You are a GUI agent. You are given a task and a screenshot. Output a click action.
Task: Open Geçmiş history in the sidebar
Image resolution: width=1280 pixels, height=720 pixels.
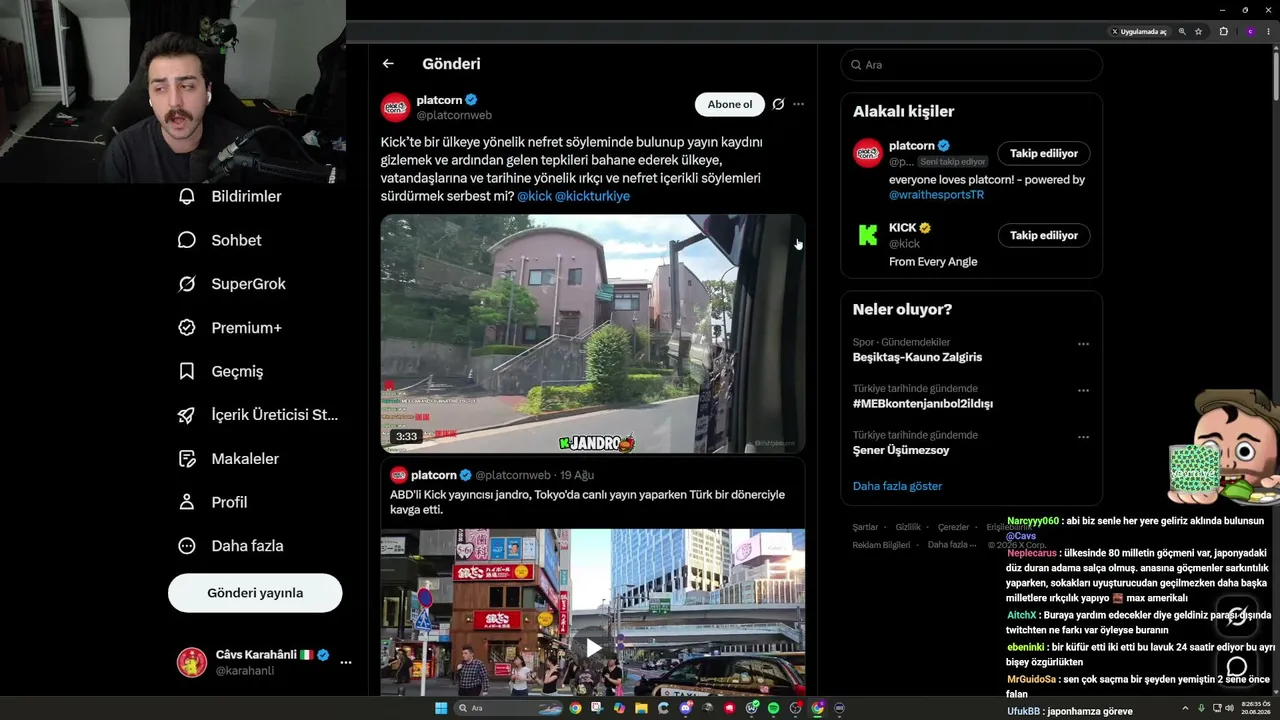[221, 371]
